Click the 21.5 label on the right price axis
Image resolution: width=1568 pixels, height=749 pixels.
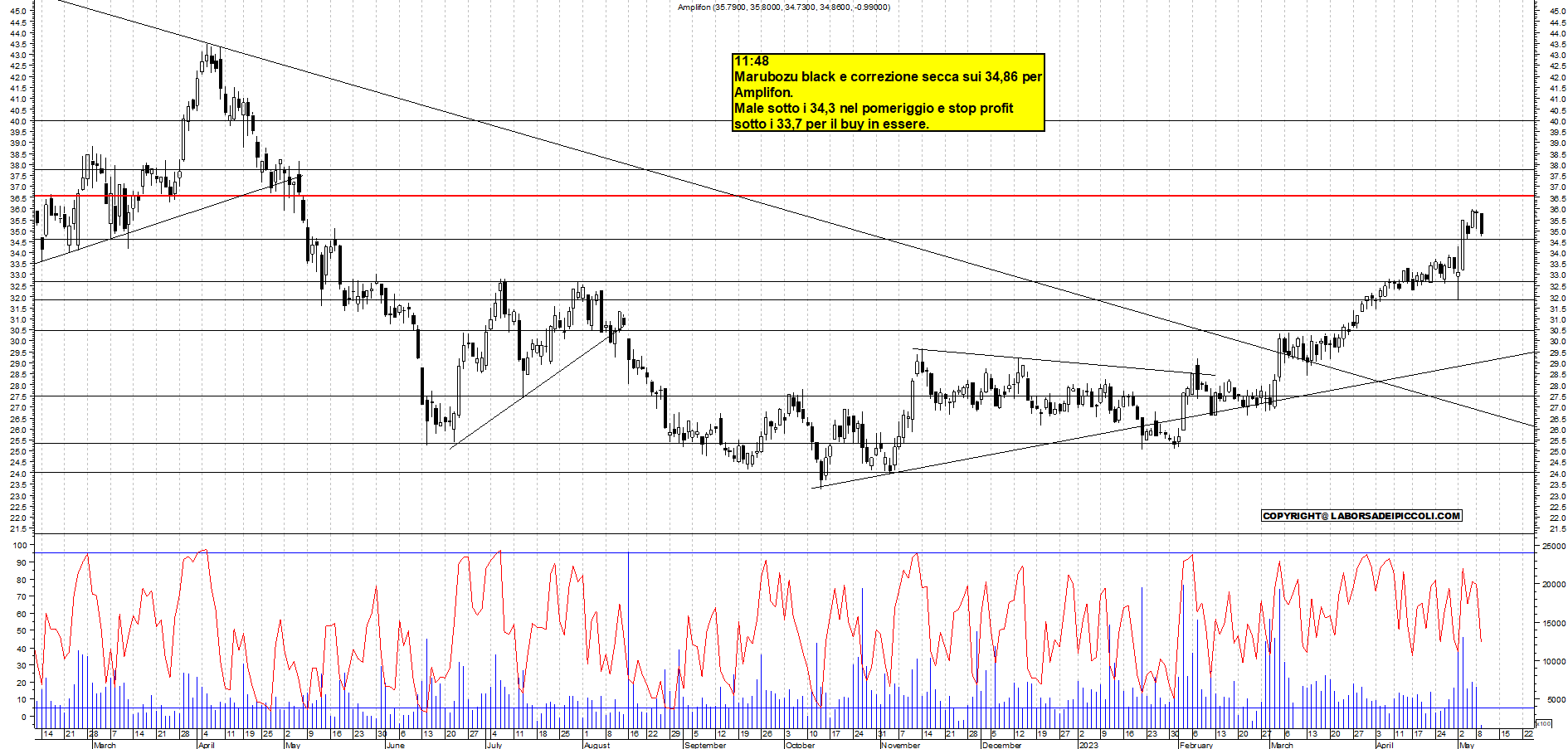pyautogui.click(x=1557, y=529)
